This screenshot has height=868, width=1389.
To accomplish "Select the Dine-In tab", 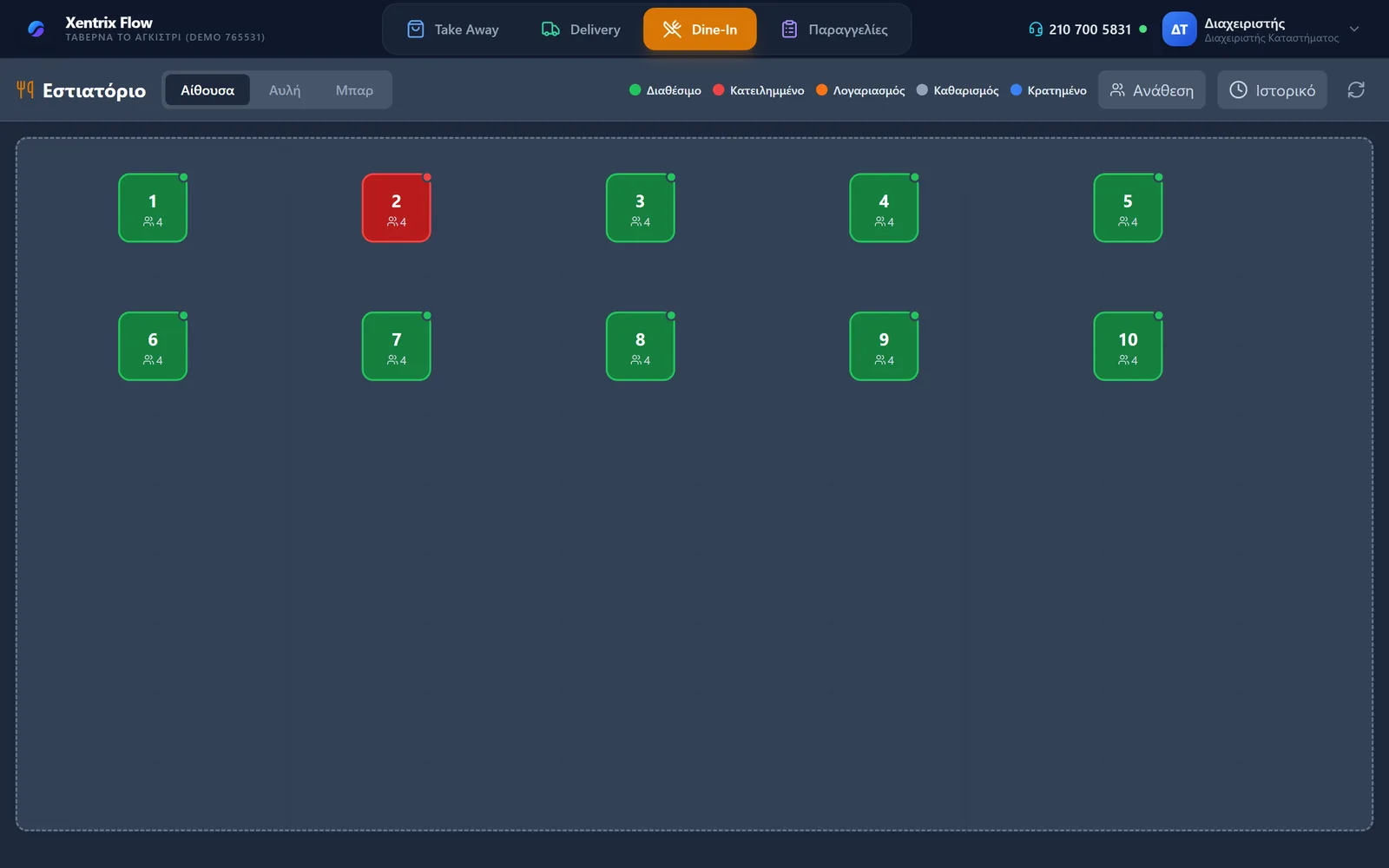I will [x=700, y=30].
